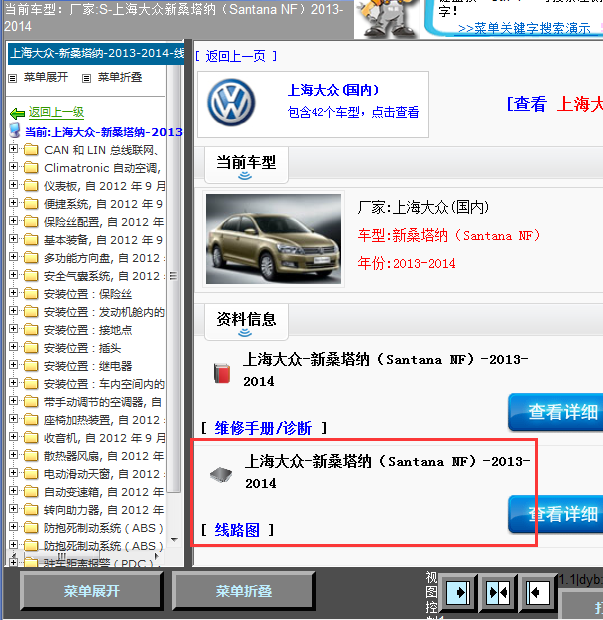
Task: Click 菜单关键字搜索演示 link
Action: coord(524,29)
